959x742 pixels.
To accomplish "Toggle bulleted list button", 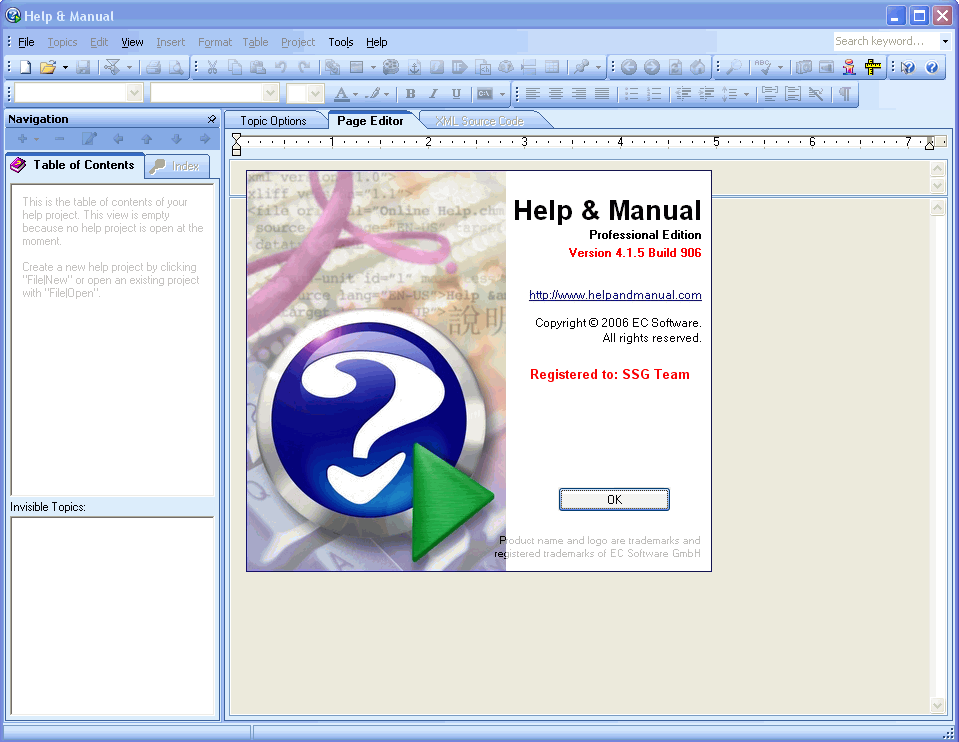I will coord(632,94).
